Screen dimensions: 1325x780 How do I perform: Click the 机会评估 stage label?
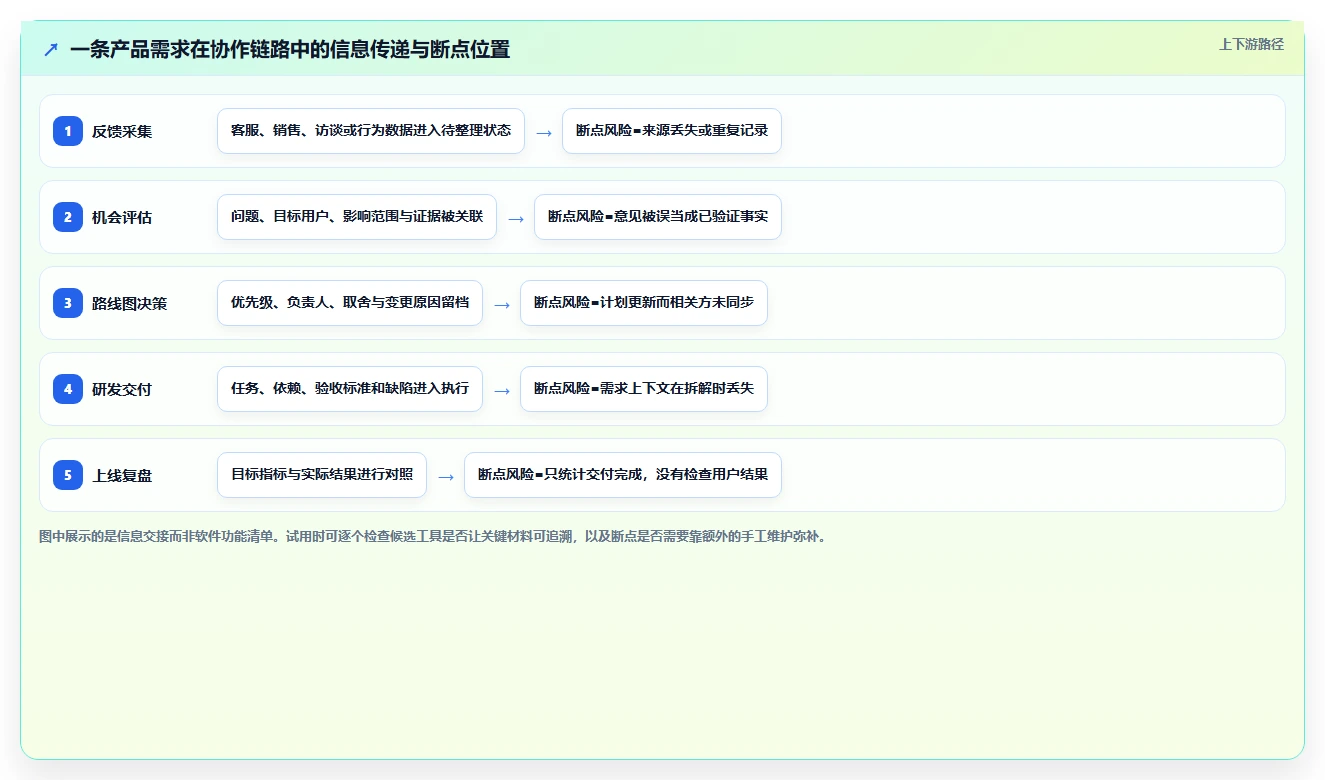(x=122, y=217)
